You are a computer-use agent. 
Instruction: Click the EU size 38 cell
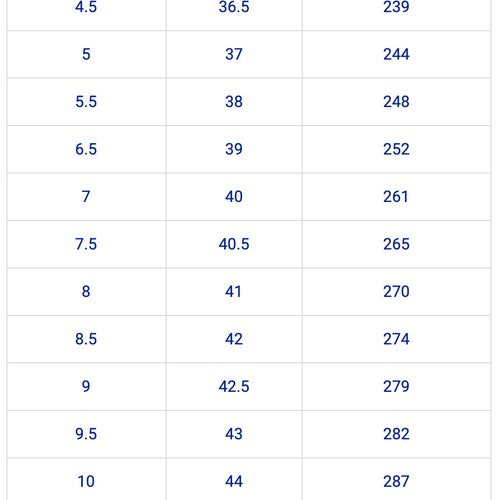pyautogui.click(x=234, y=102)
